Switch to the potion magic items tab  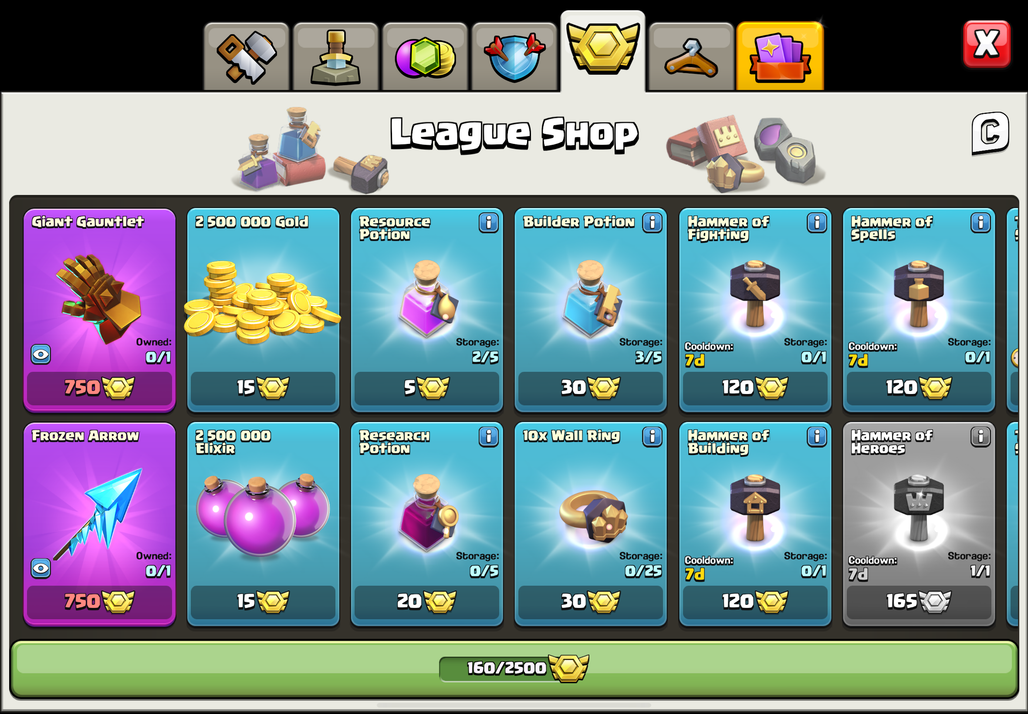coord(336,56)
